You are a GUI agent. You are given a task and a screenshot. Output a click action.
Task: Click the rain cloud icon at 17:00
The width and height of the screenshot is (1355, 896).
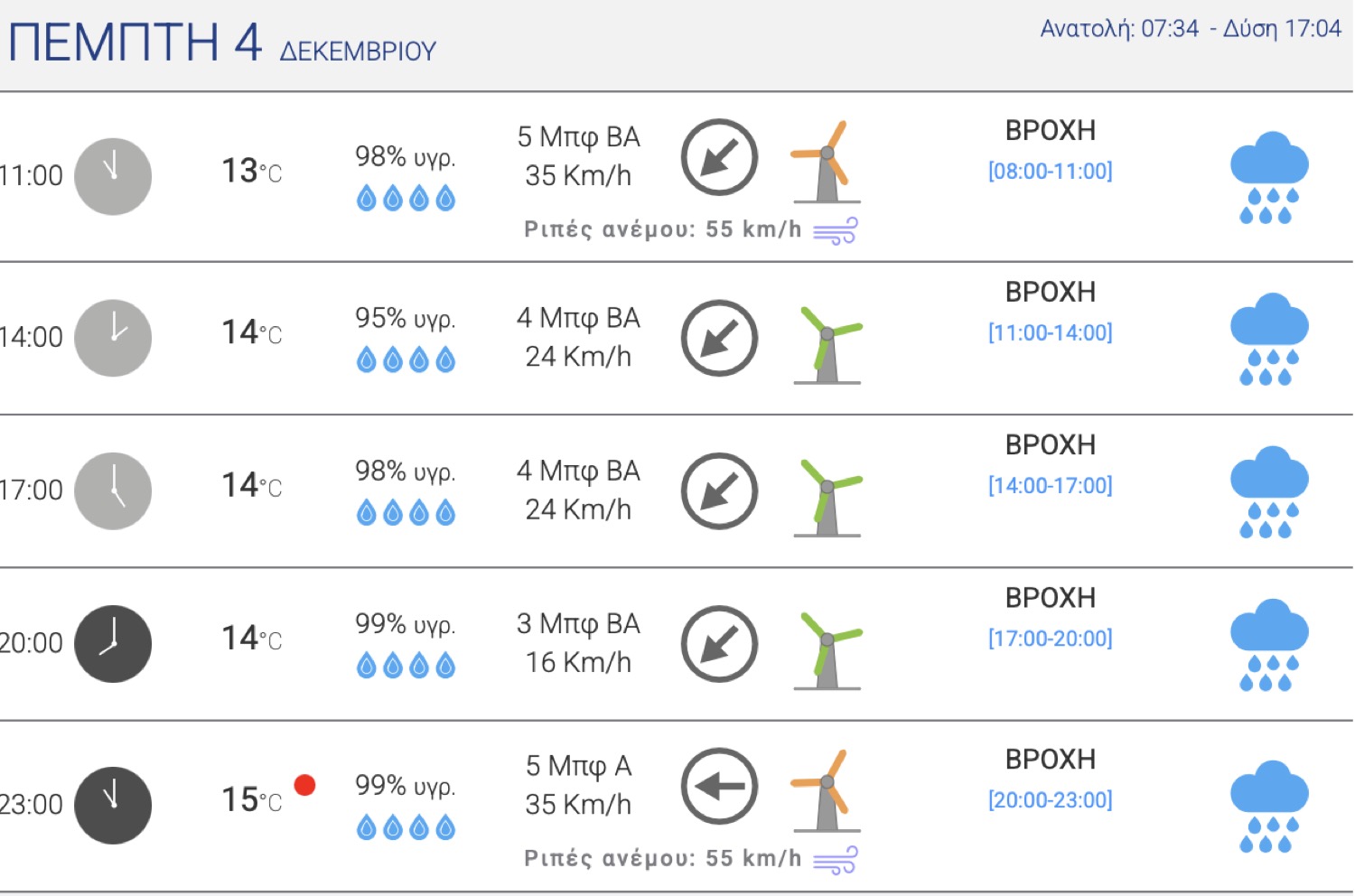tap(1269, 491)
